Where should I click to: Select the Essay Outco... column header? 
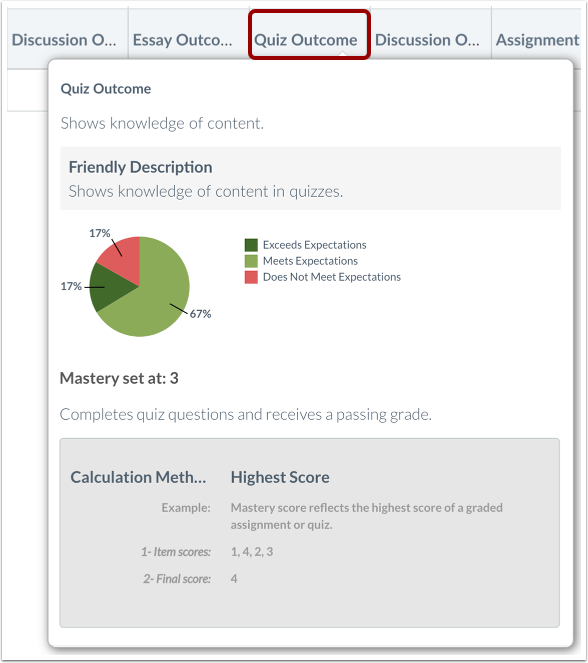click(182, 40)
